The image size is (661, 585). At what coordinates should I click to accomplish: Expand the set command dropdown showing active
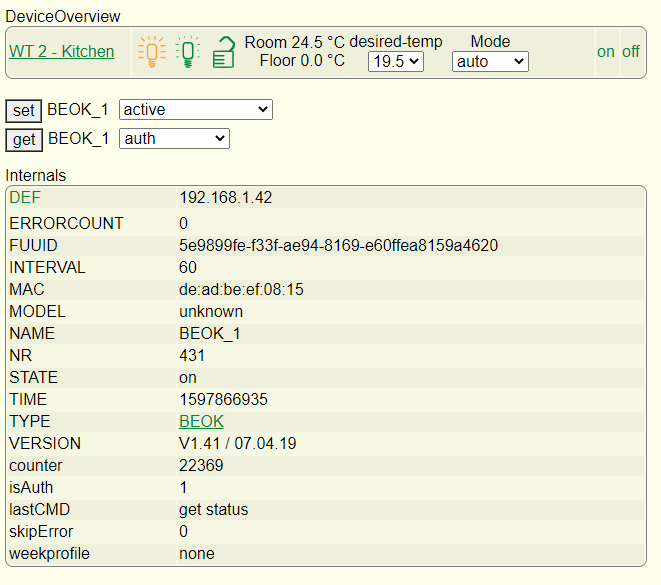196,109
